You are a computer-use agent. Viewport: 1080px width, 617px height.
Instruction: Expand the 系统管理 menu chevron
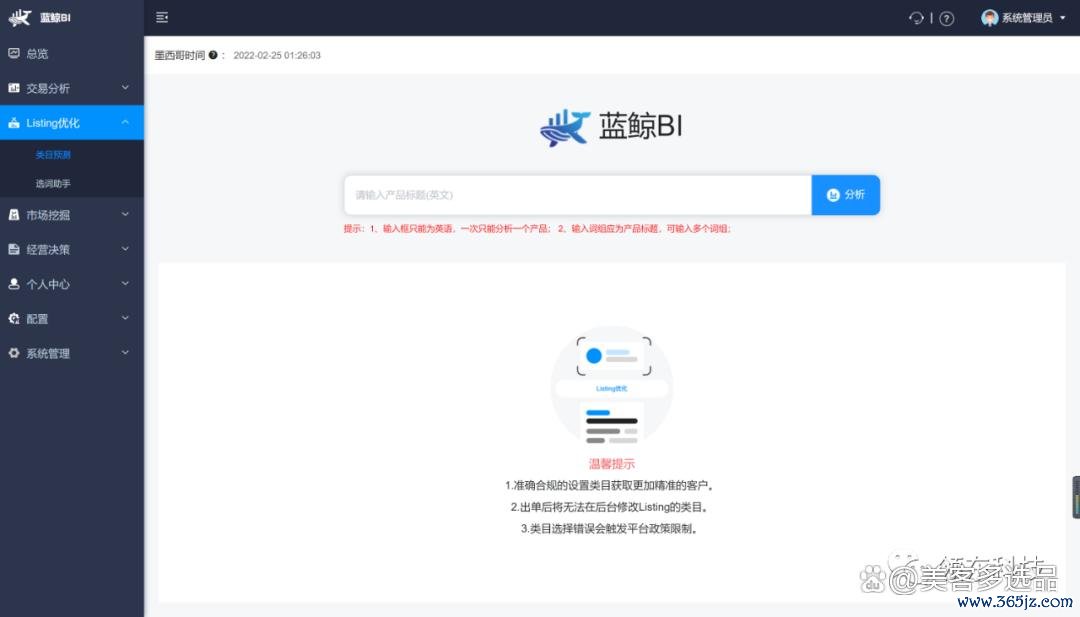[x=125, y=352]
